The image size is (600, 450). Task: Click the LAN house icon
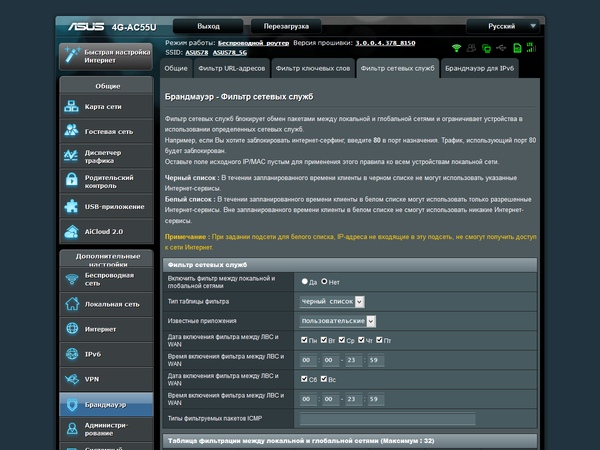[x=72, y=304]
